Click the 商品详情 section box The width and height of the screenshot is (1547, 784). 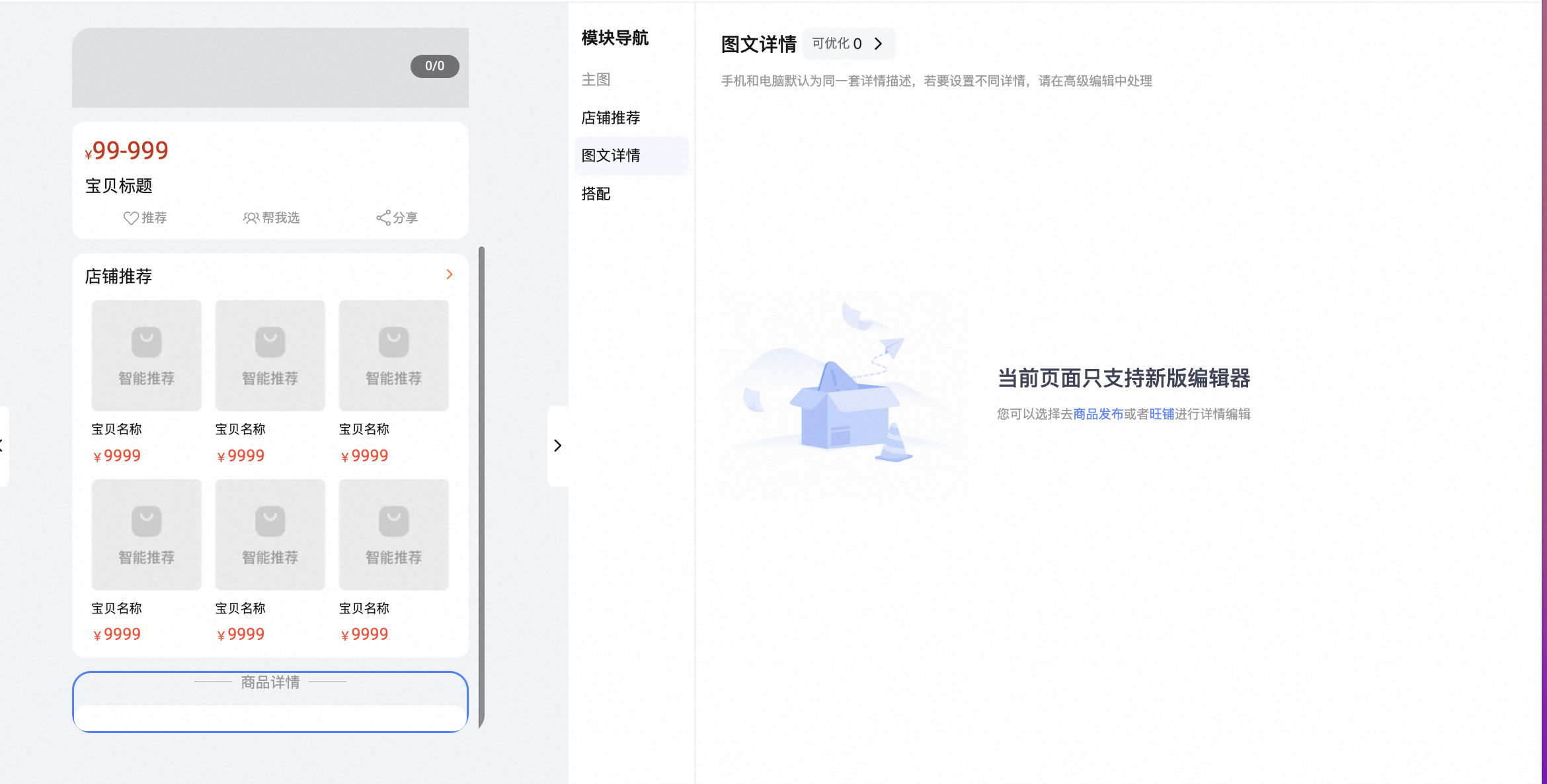pos(270,702)
